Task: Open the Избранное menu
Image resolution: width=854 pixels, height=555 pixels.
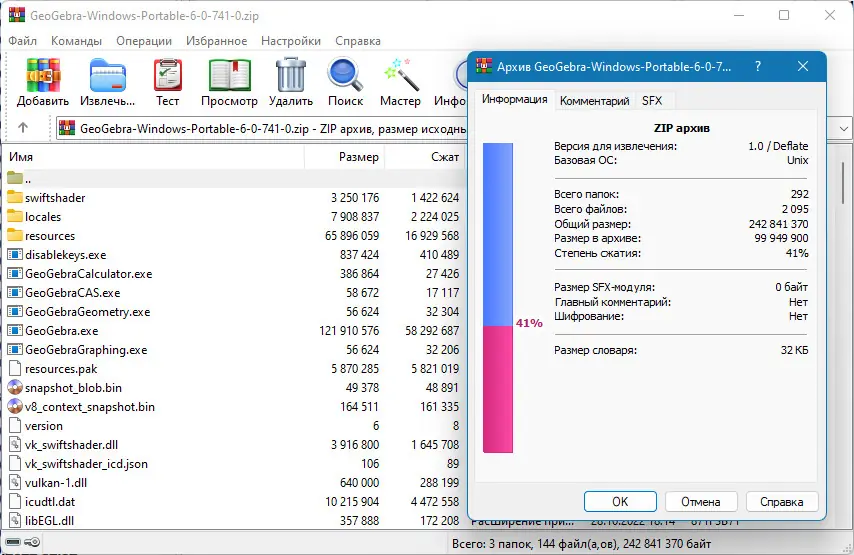Action: tap(217, 41)
